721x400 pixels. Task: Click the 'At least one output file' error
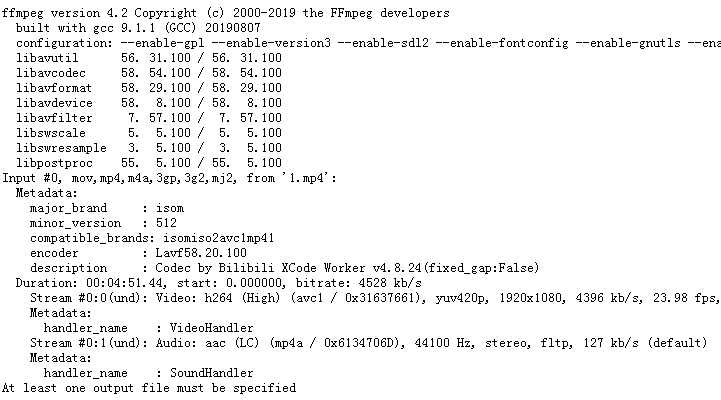pyautogui.click(x=149, y=387)
